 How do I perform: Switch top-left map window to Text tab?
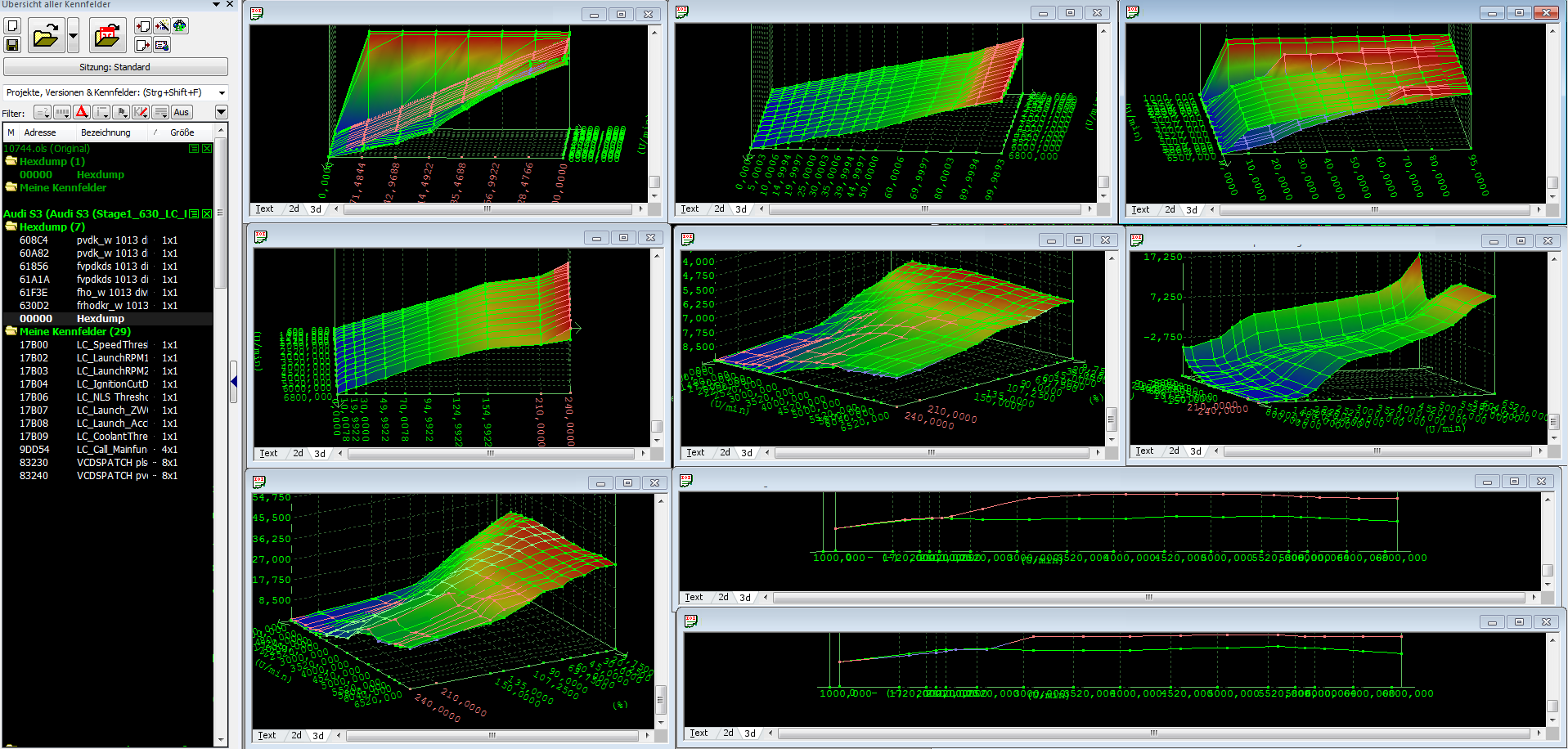tap(264, 209)
